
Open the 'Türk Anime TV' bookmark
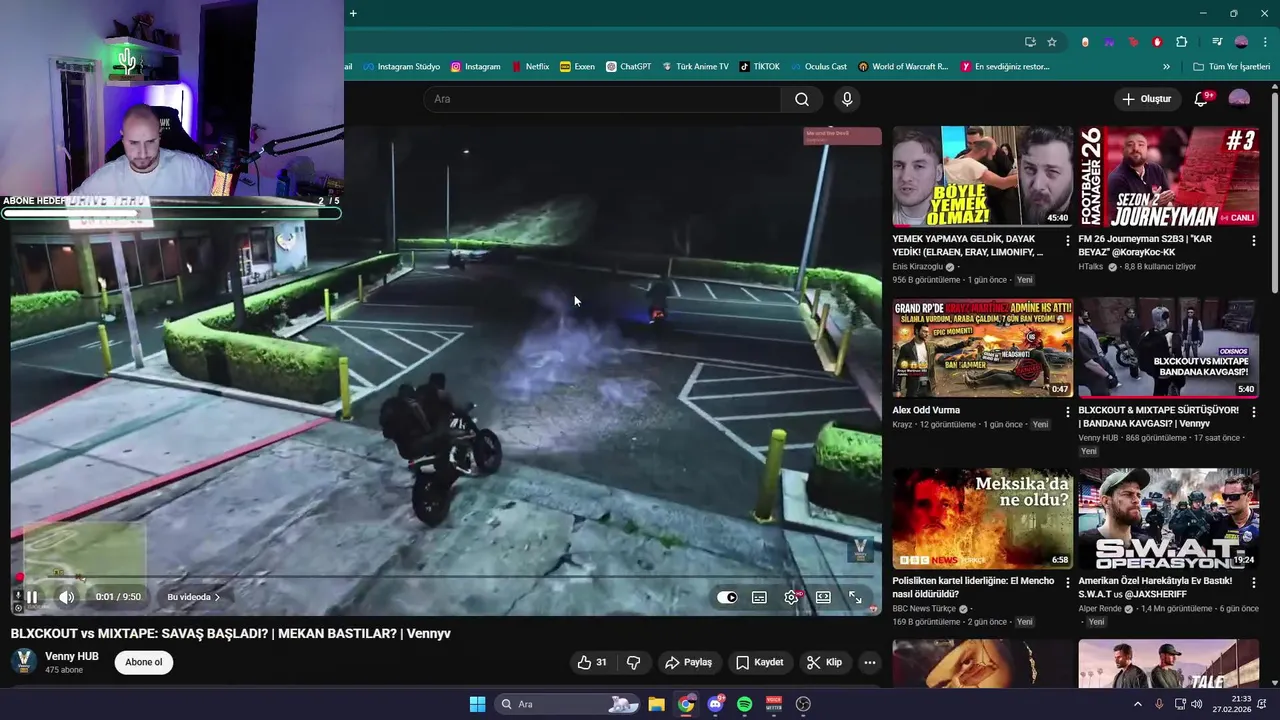pos(695,67)
